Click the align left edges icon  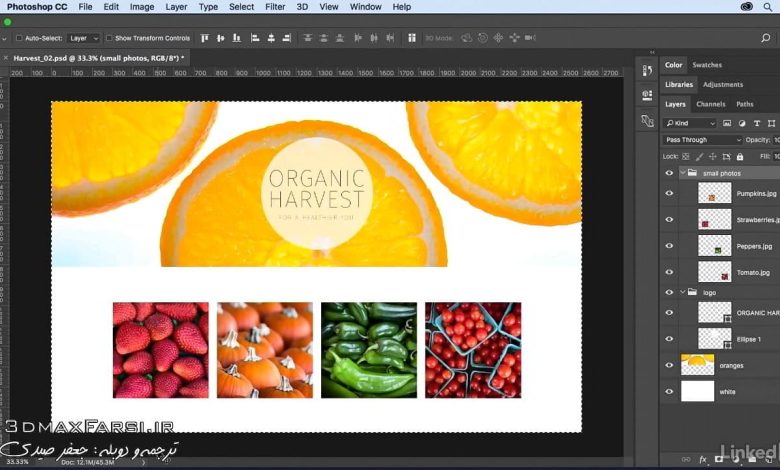(x=255, y=38)
